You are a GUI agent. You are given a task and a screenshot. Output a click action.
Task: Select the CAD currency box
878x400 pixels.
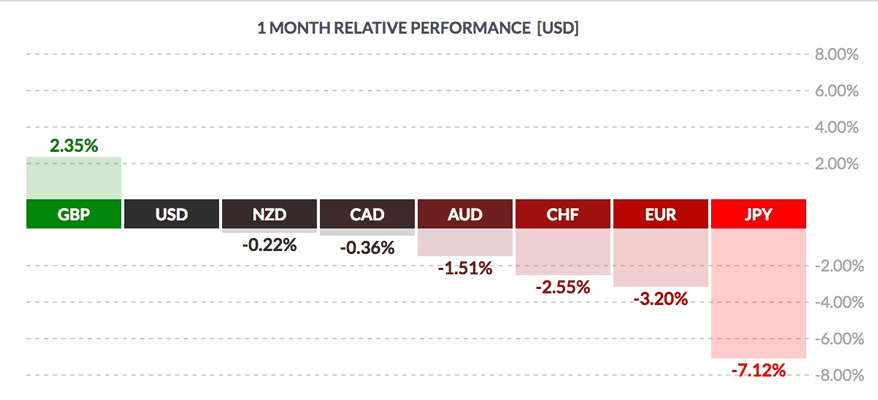pyautogui.click(x=367, y=213)
